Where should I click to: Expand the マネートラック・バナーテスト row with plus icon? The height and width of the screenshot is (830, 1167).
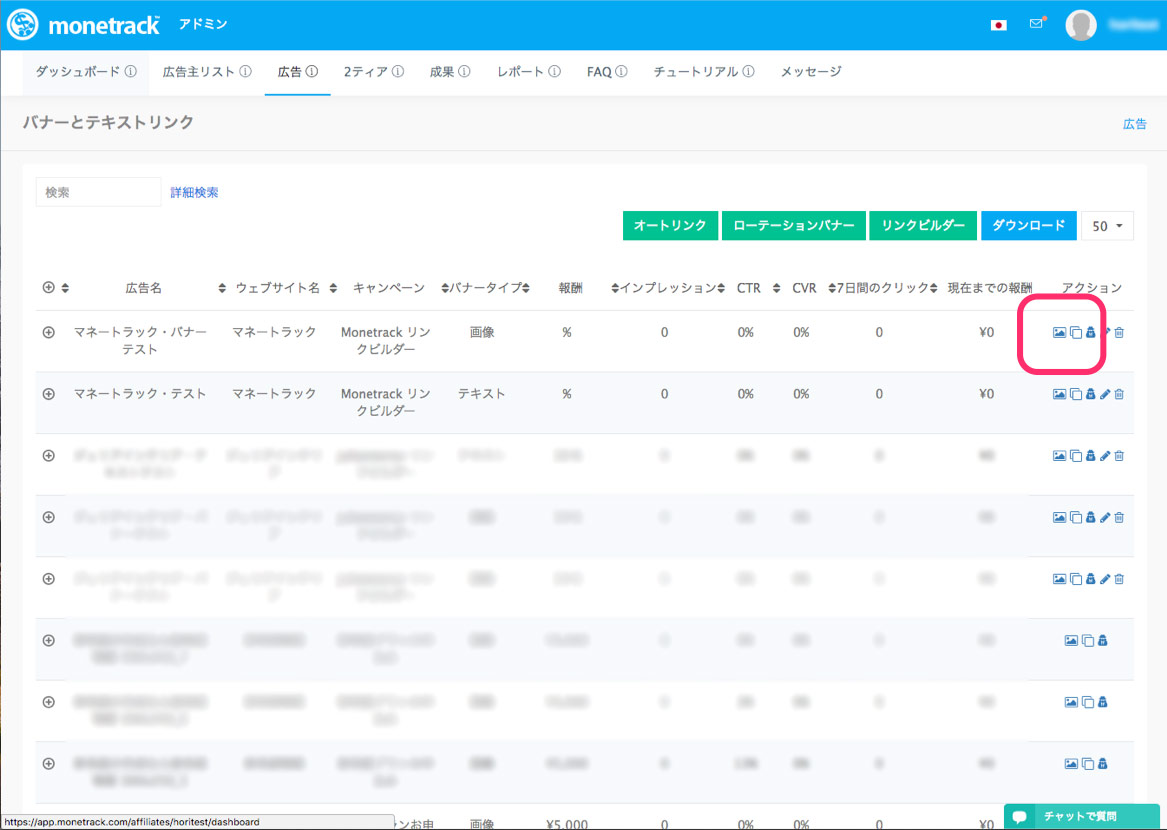(x=48, y=333)
